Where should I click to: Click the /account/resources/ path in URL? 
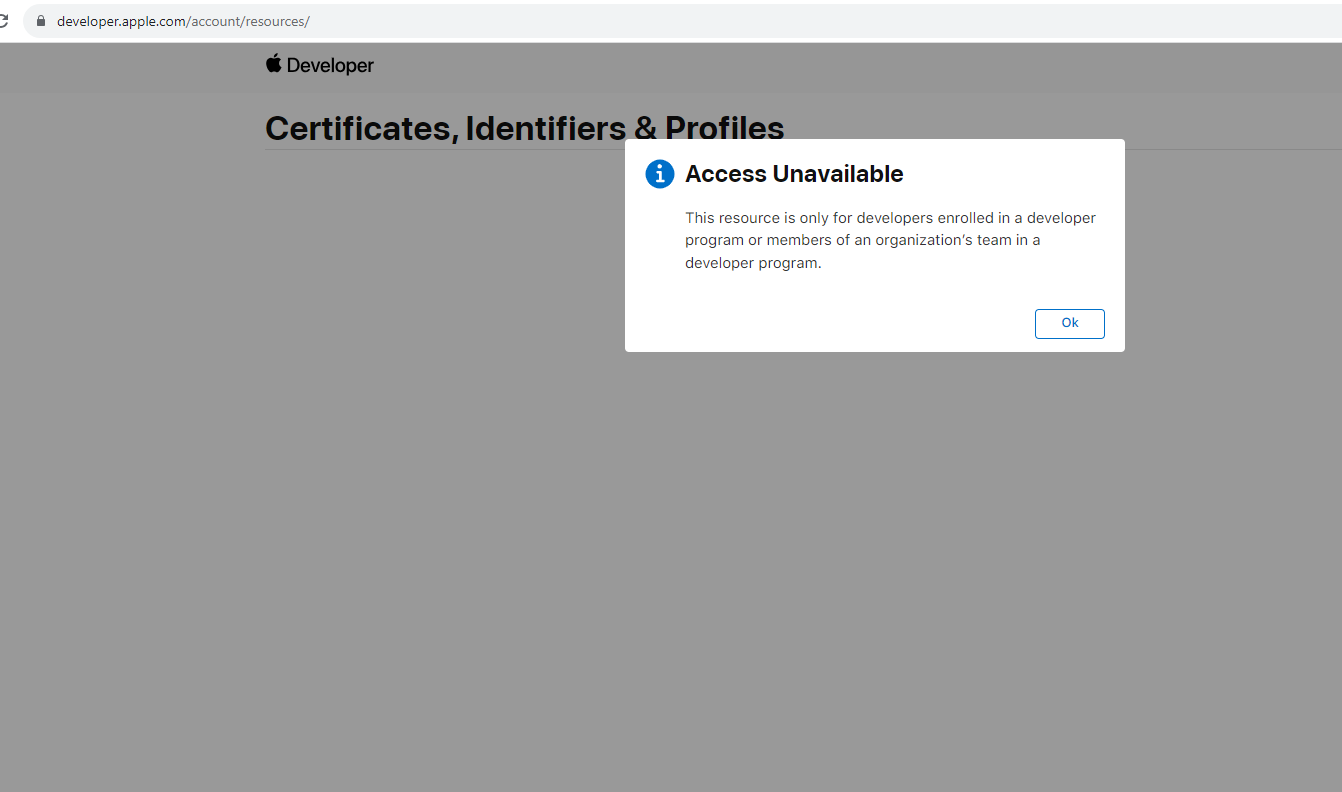[248, 21]
